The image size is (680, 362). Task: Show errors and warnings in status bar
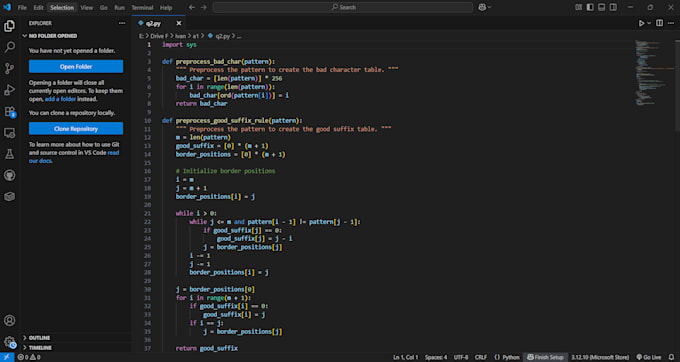click(x=29, y=357)
